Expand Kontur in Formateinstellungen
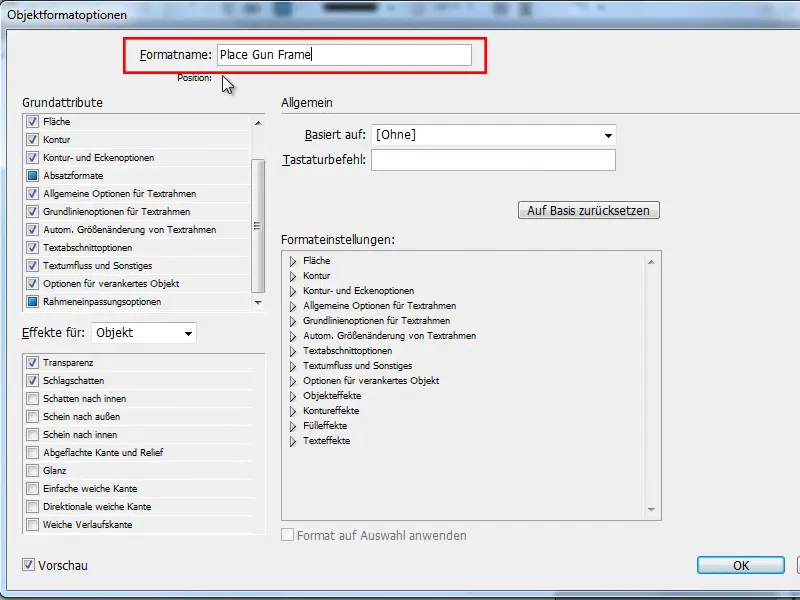 click(293, 276)
